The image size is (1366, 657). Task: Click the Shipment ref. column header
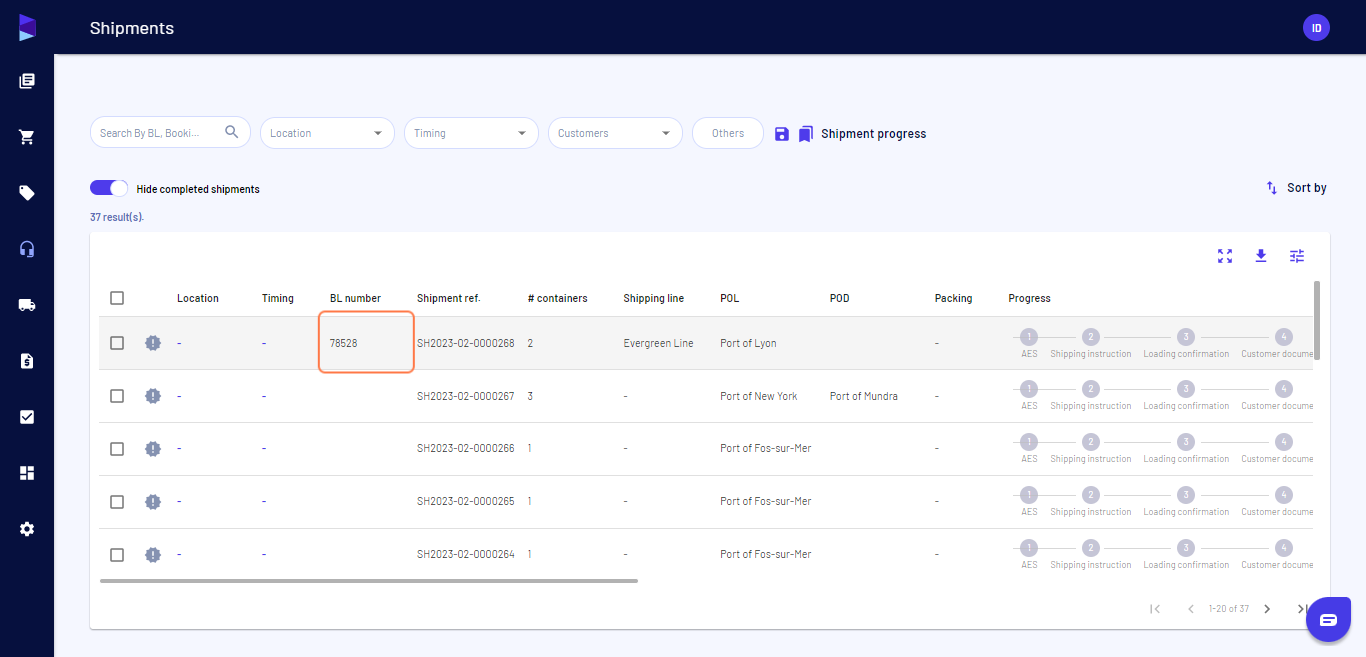[x=448, y=298]
